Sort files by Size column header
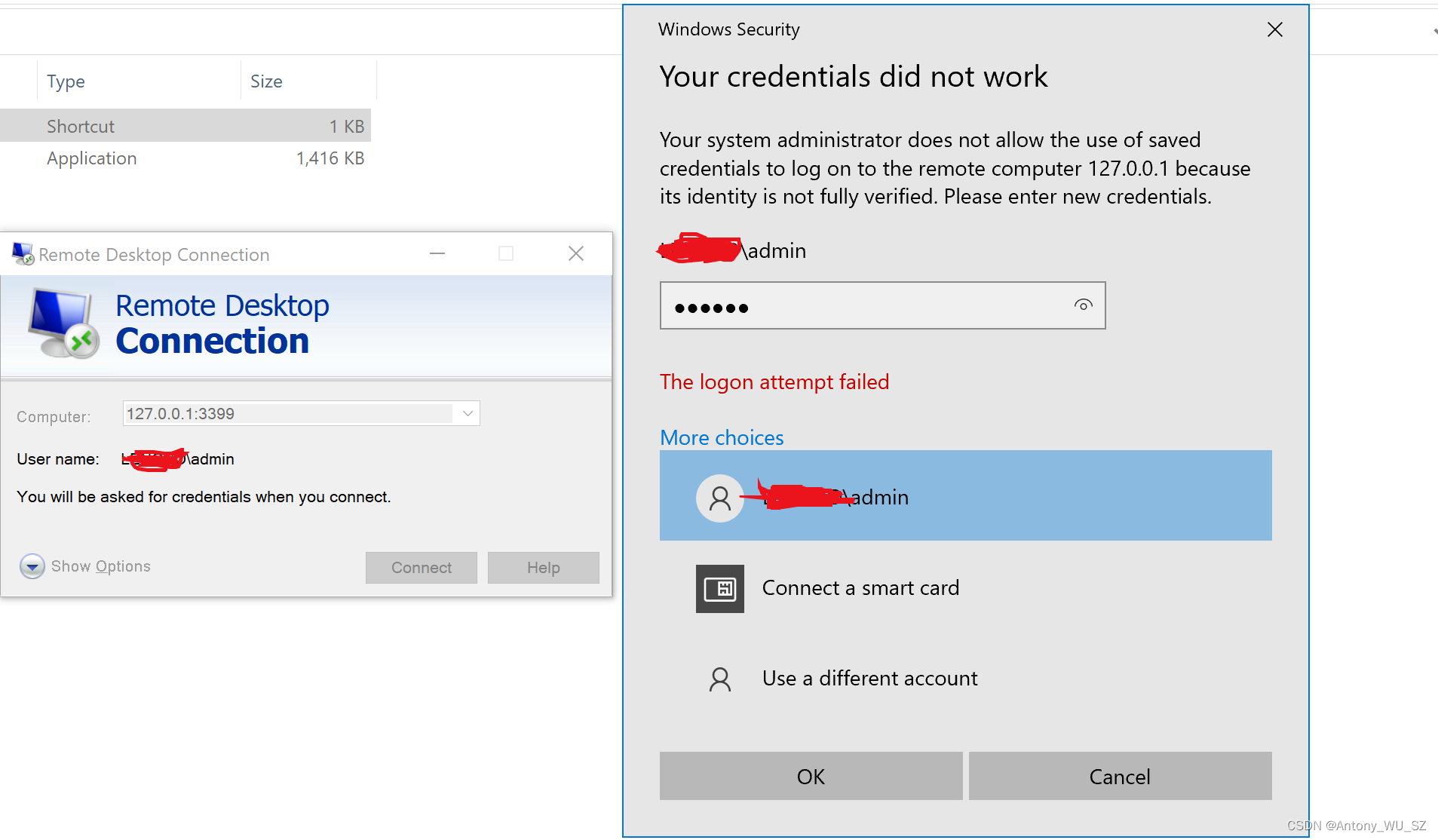This screenshot has height=840, width=1438. [x=308, y=81]
